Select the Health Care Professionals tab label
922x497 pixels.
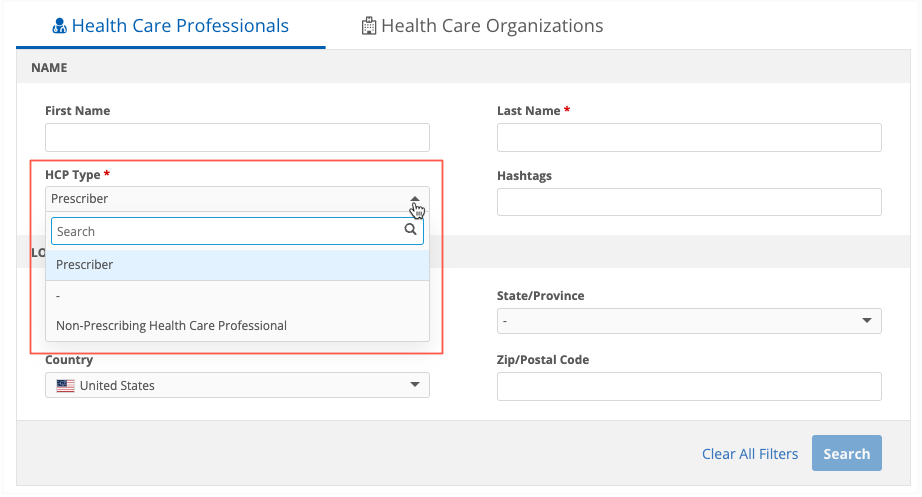180,26
